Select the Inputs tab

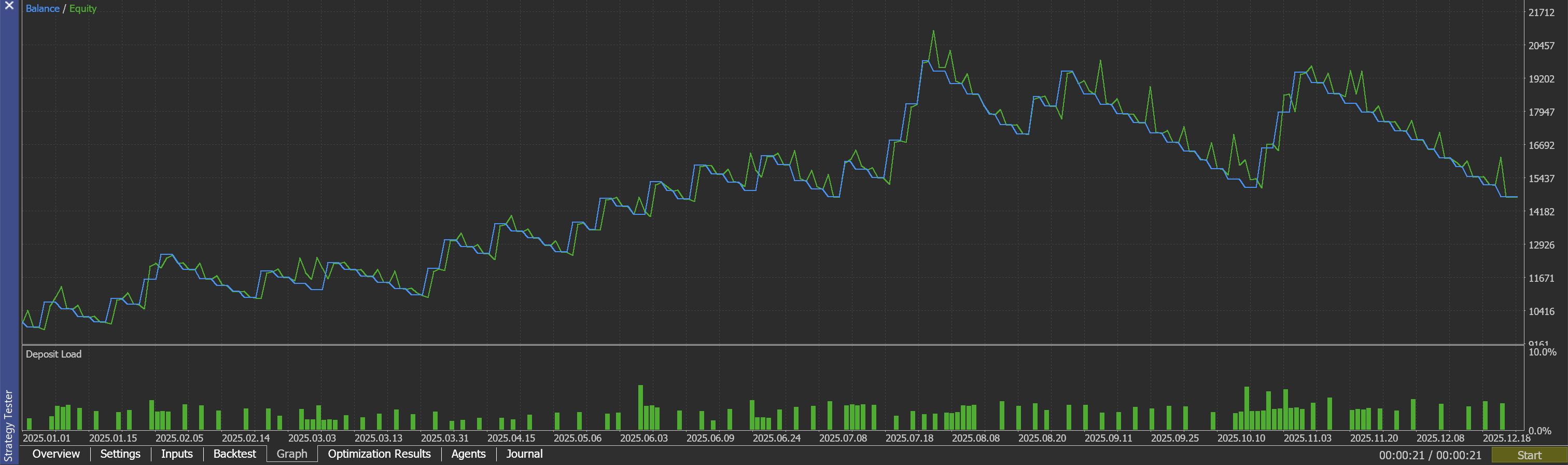[176, 454]
